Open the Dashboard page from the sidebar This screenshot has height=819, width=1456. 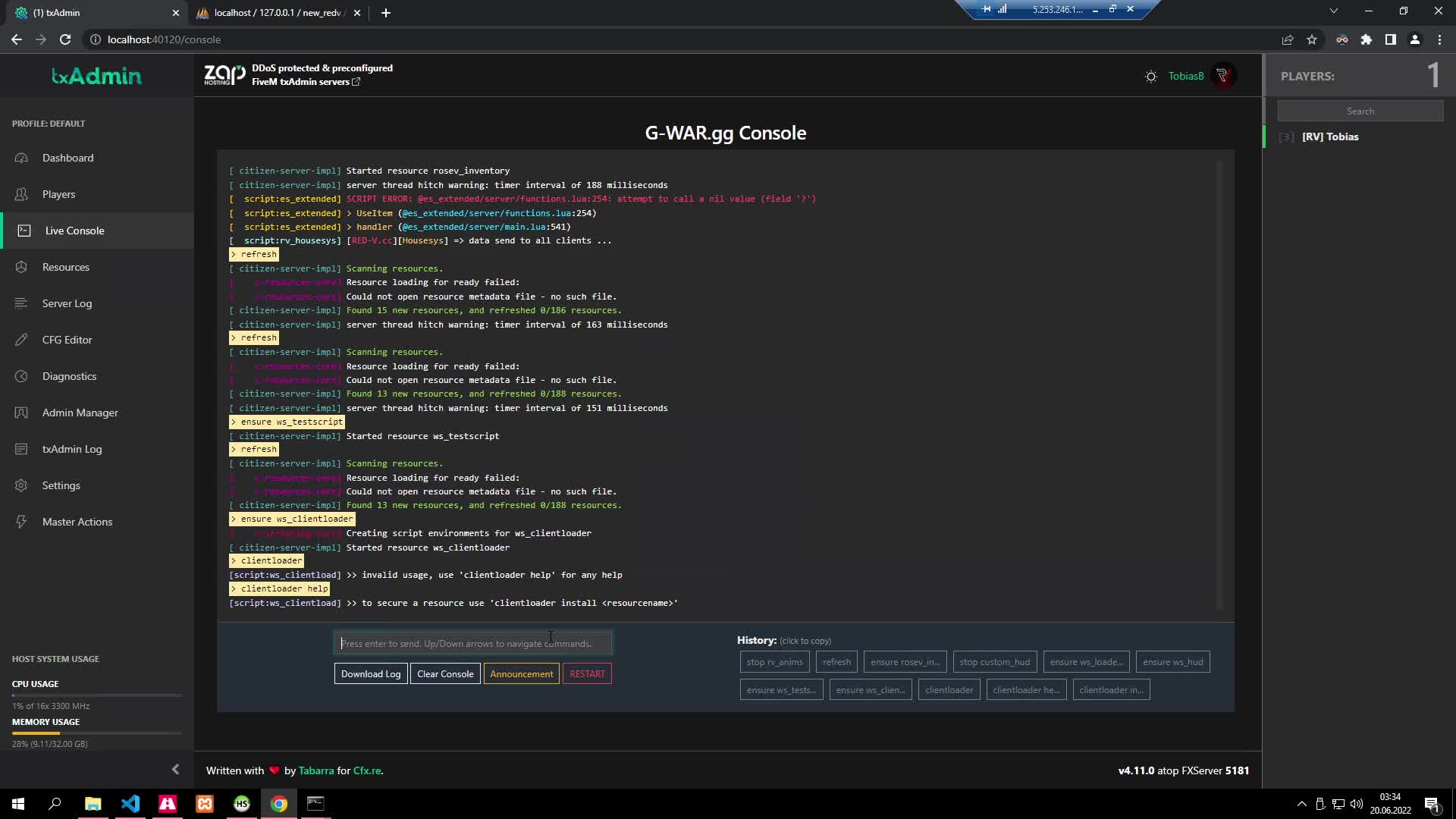pyautogui.click(x=67, y=158)
